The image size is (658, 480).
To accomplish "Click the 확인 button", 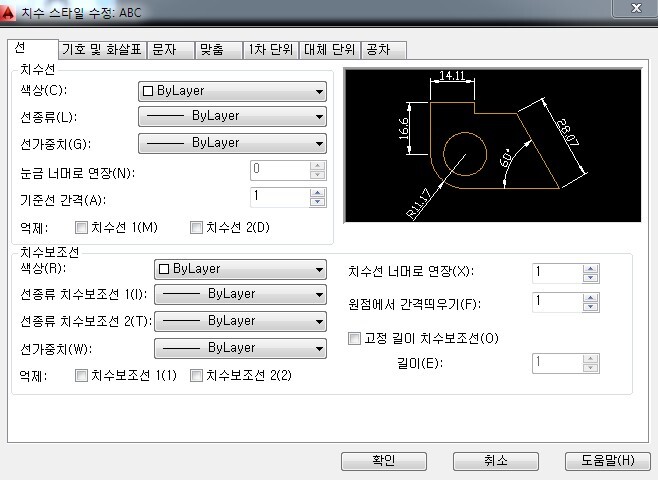I will [384, 461].
